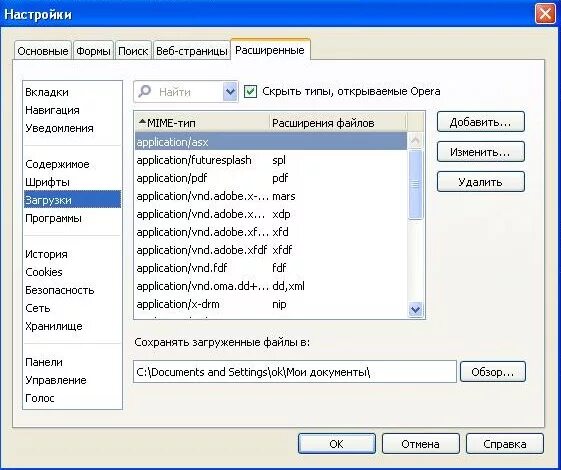
Task: Select the application/asx row
Action: click(271, 142)
